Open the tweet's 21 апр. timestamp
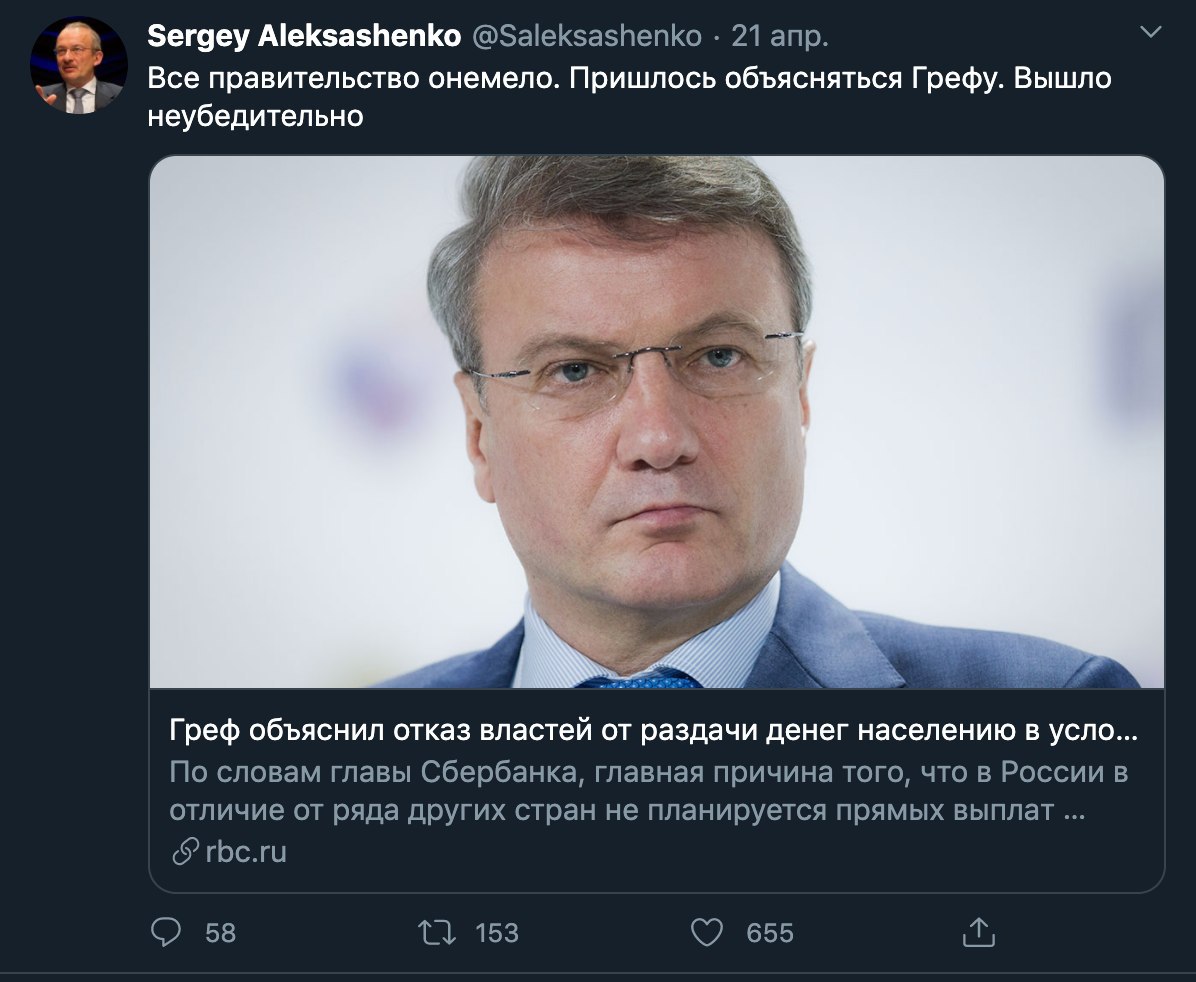1196x982 pixels. pyautogui.click(x=780, y=36)
